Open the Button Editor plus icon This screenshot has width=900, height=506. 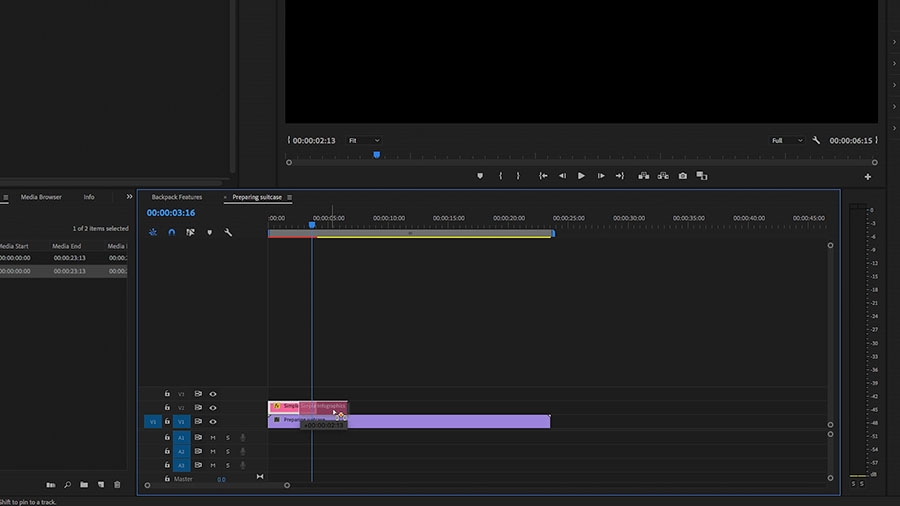pyautogui.click(x=867, y=177)
